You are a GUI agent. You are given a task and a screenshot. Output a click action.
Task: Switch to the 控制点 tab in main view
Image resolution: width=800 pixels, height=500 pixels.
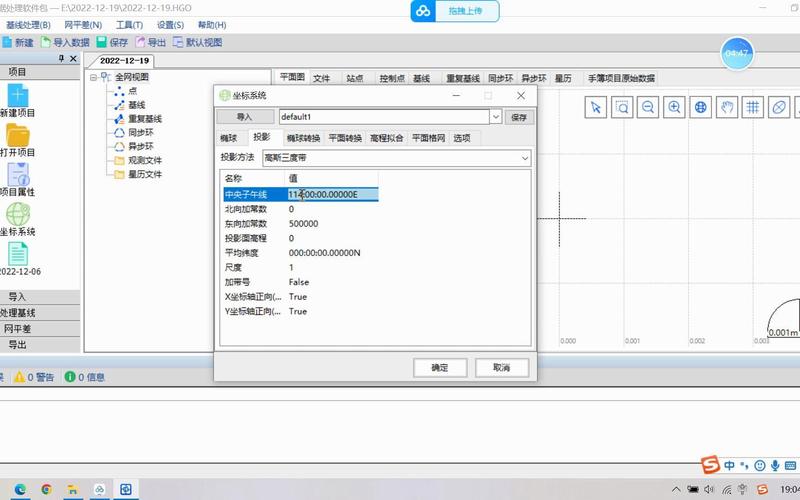tap(392, 79)
